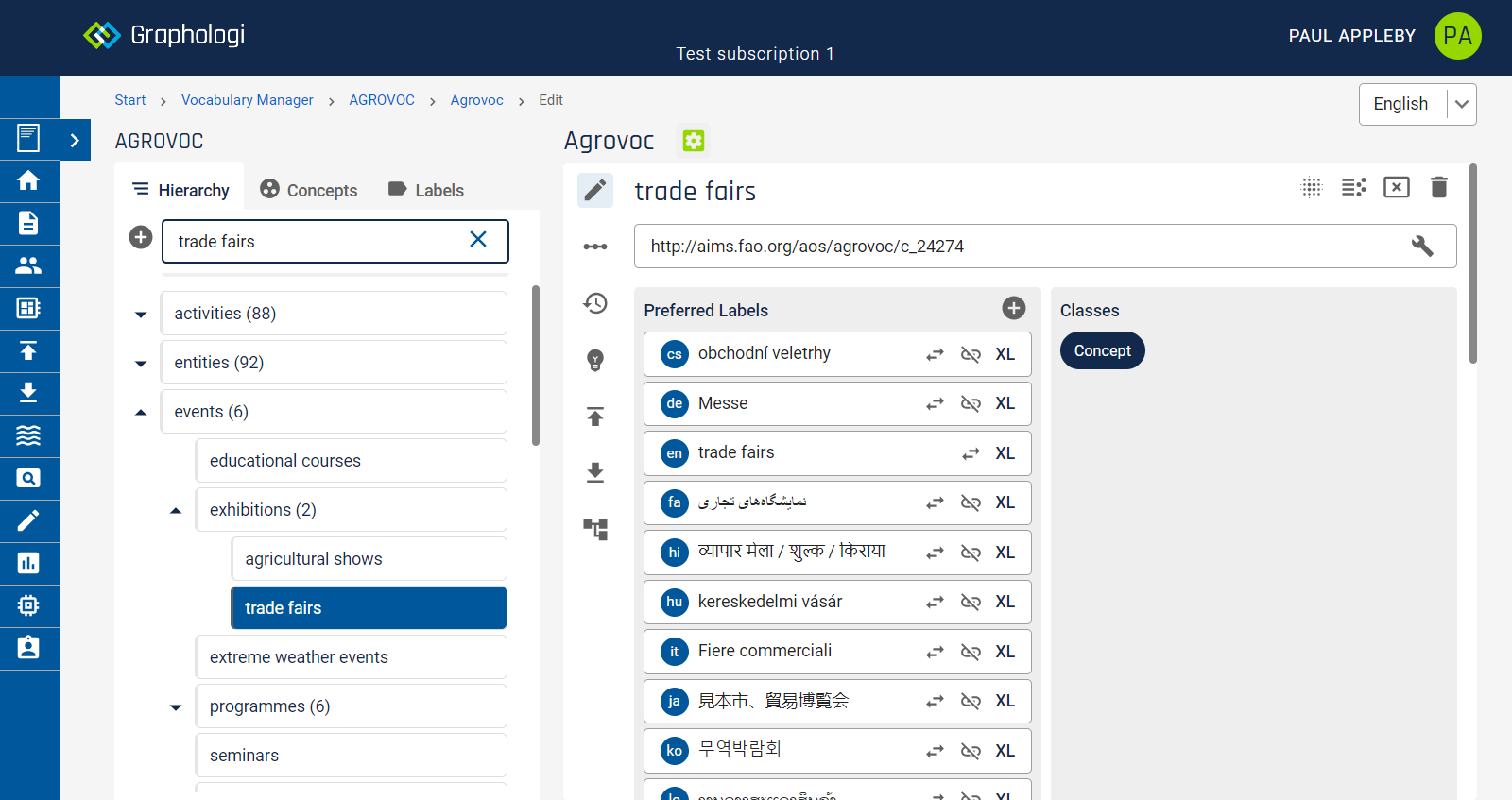Open the PA user avatar
1512x800 pixels.
click(x=1458, y=36)
